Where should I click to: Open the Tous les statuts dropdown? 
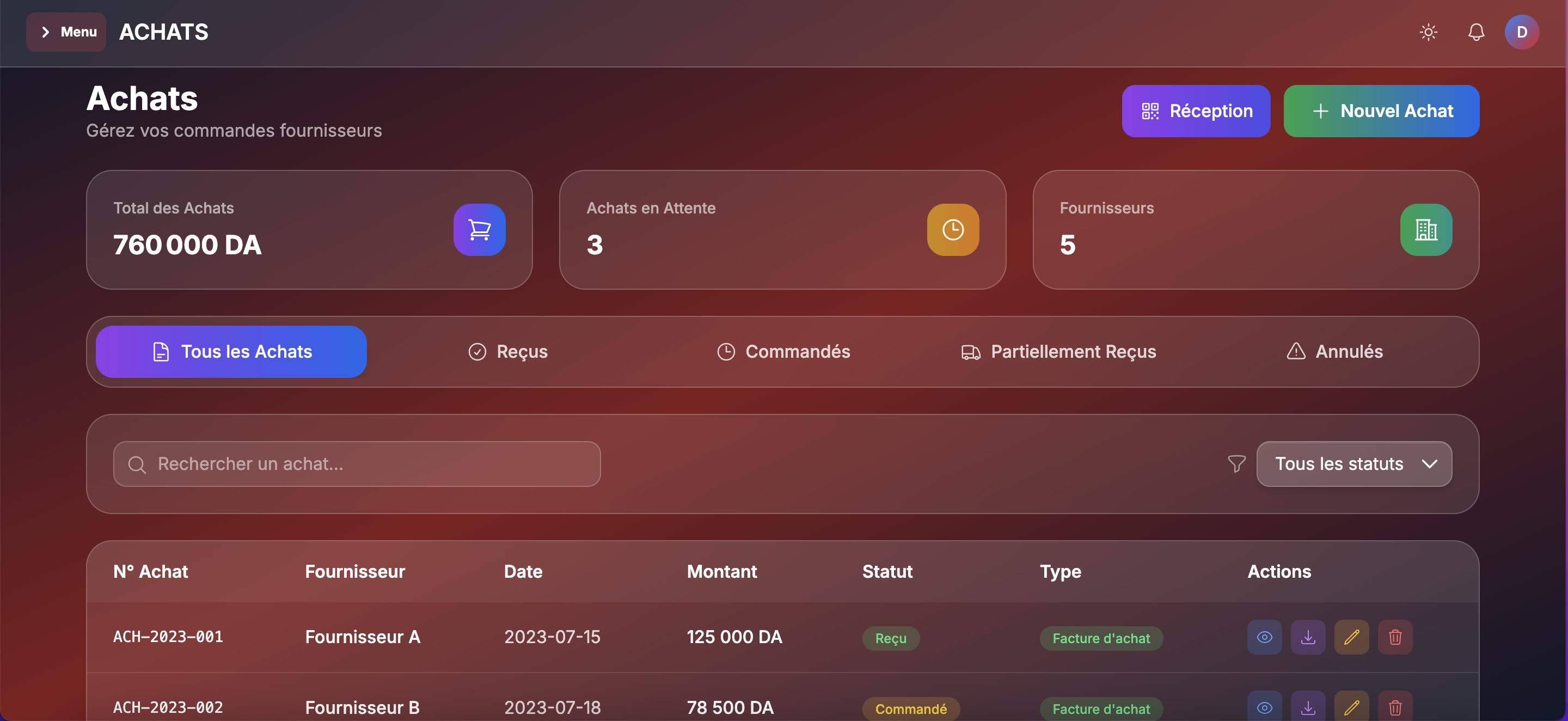[1353, 463]
